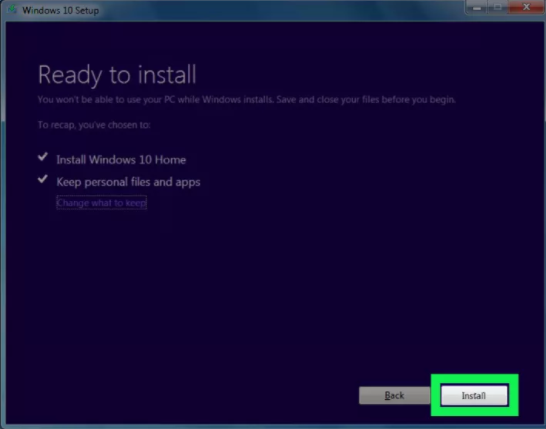Close the Windows 10 Setup window
This screenshot has width=546, height=429.
tap(526, 7)
